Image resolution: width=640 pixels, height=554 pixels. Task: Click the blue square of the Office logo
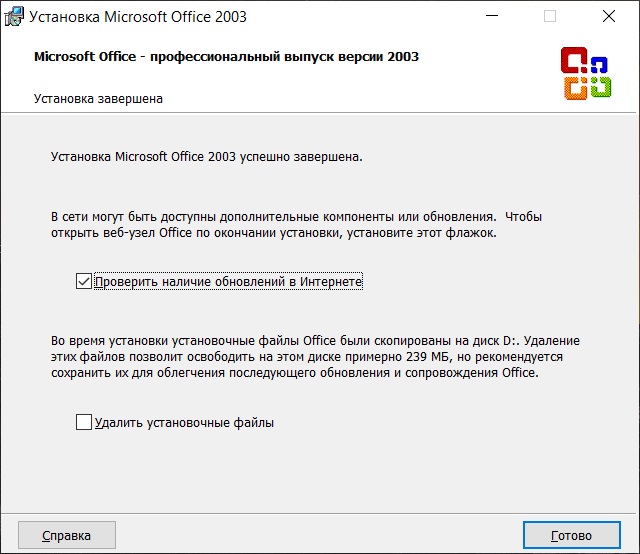[599, 65]
